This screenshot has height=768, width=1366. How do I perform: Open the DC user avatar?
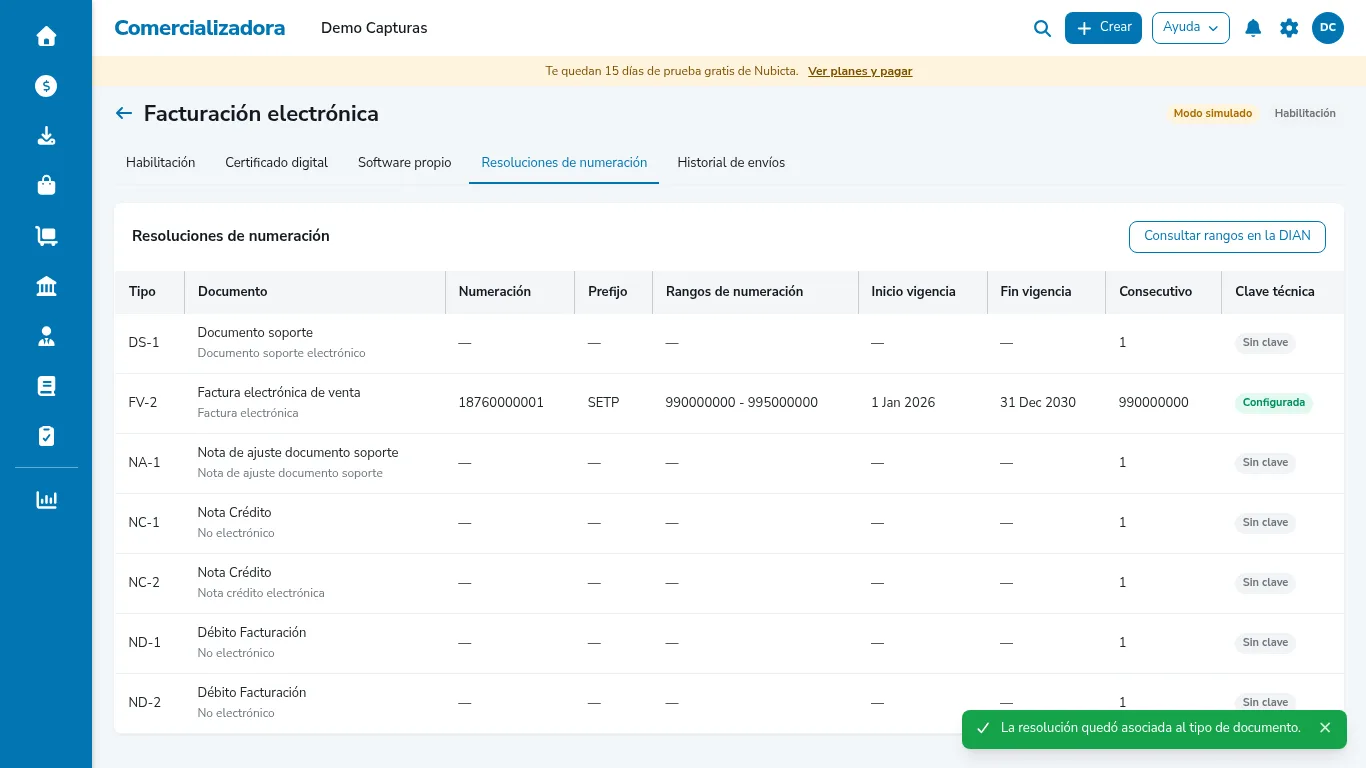point(1328,28)
